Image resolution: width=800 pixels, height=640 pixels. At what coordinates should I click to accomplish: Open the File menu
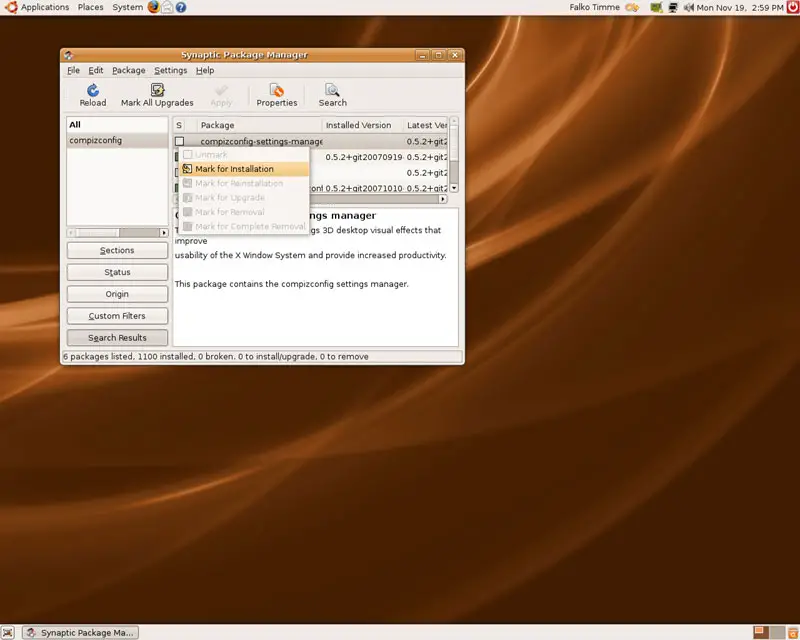(x=73, y=70)
